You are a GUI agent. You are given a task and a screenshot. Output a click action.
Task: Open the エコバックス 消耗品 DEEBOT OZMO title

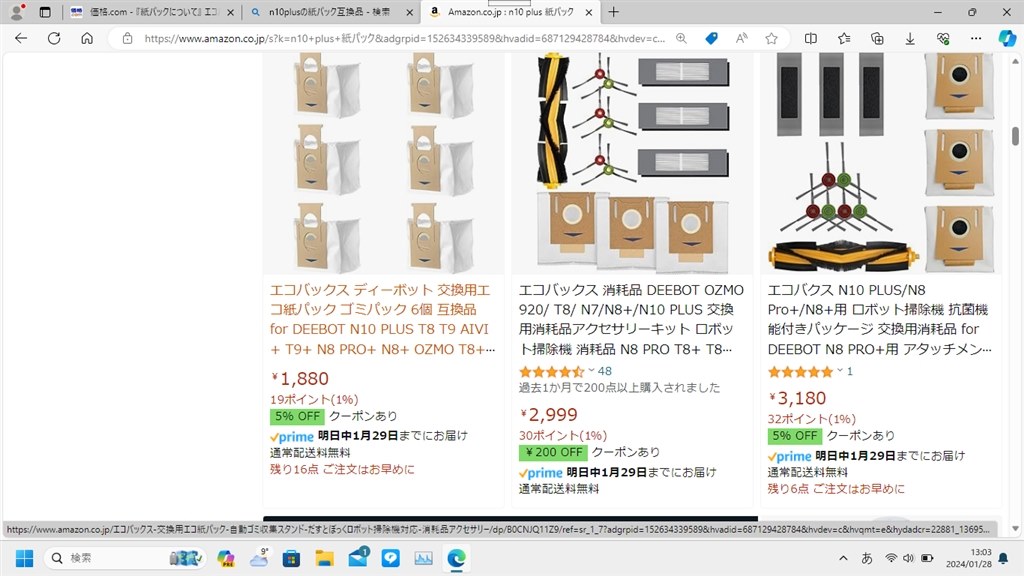click(x=631, y=319)
